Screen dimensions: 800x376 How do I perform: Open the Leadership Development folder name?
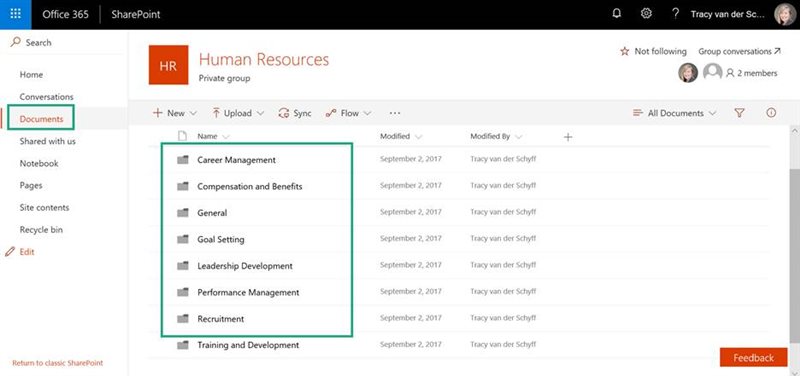[245, 266]
